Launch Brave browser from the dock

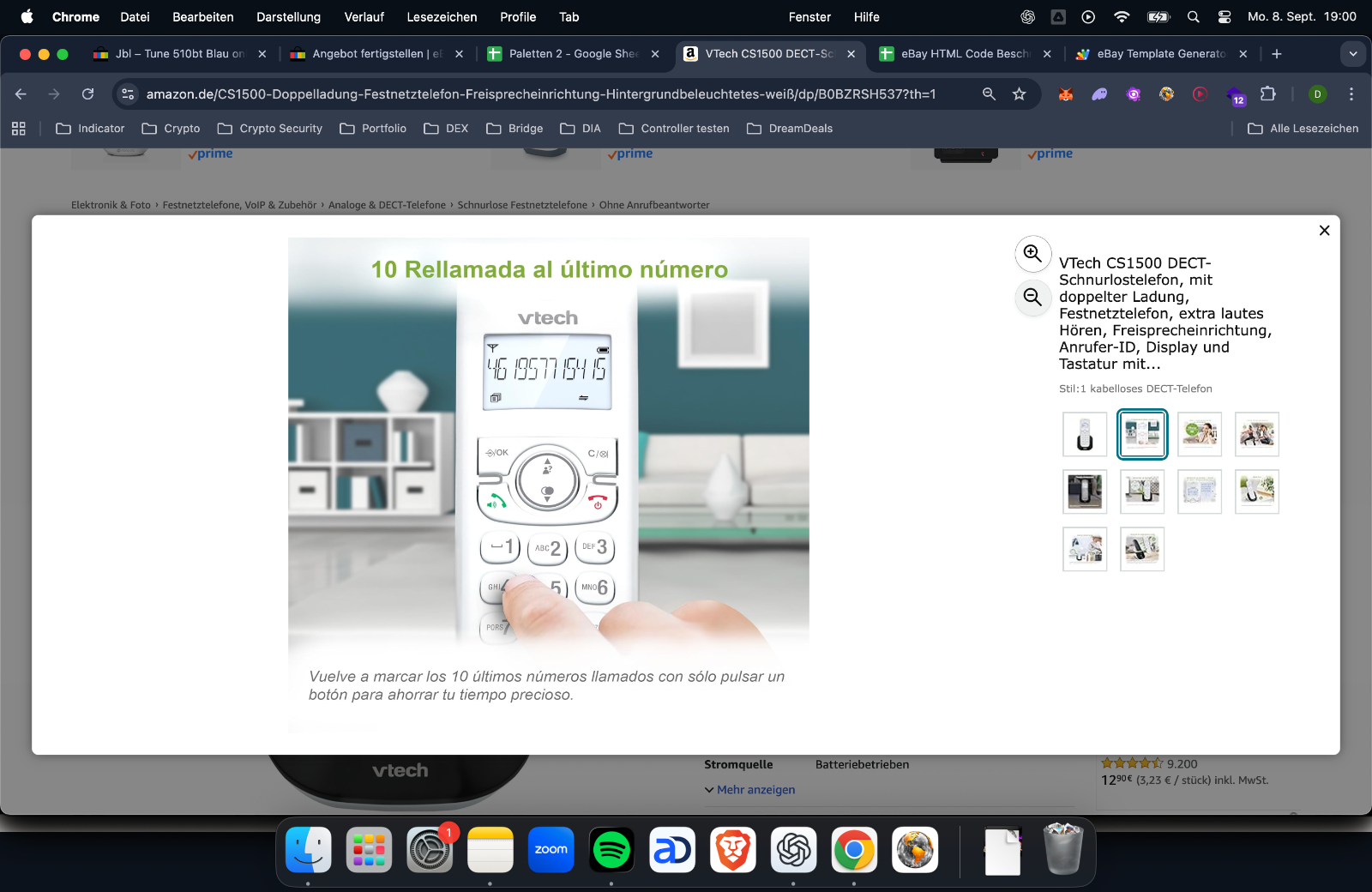(x=733, y=850)
